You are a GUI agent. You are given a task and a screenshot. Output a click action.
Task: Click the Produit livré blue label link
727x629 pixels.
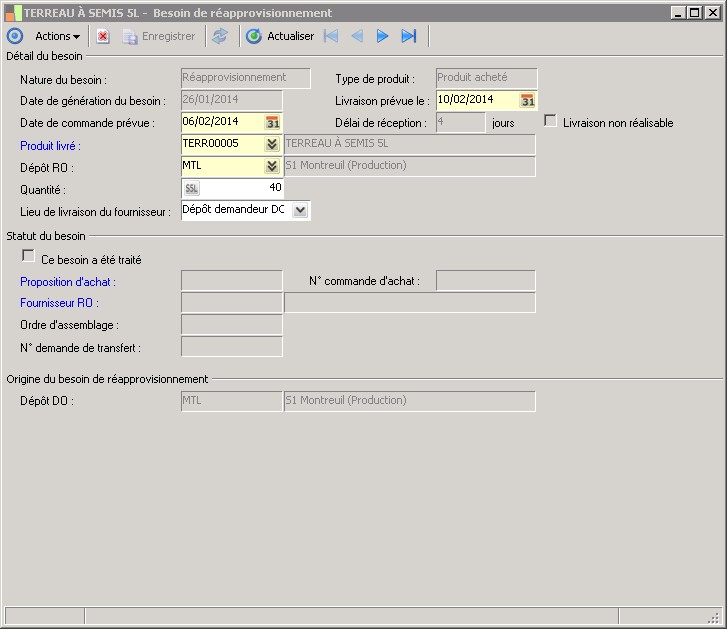pyautogui.click(x=50, y=146)
